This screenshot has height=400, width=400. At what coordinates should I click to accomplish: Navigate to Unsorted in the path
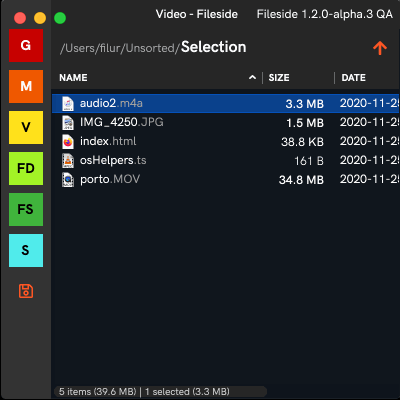pyautogui.click(x=150, y=48)
